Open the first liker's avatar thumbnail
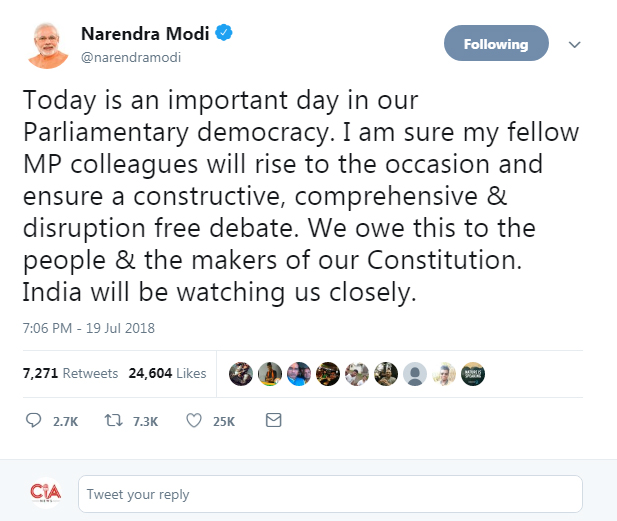The image size is (617, 521). tap(241, 374)
